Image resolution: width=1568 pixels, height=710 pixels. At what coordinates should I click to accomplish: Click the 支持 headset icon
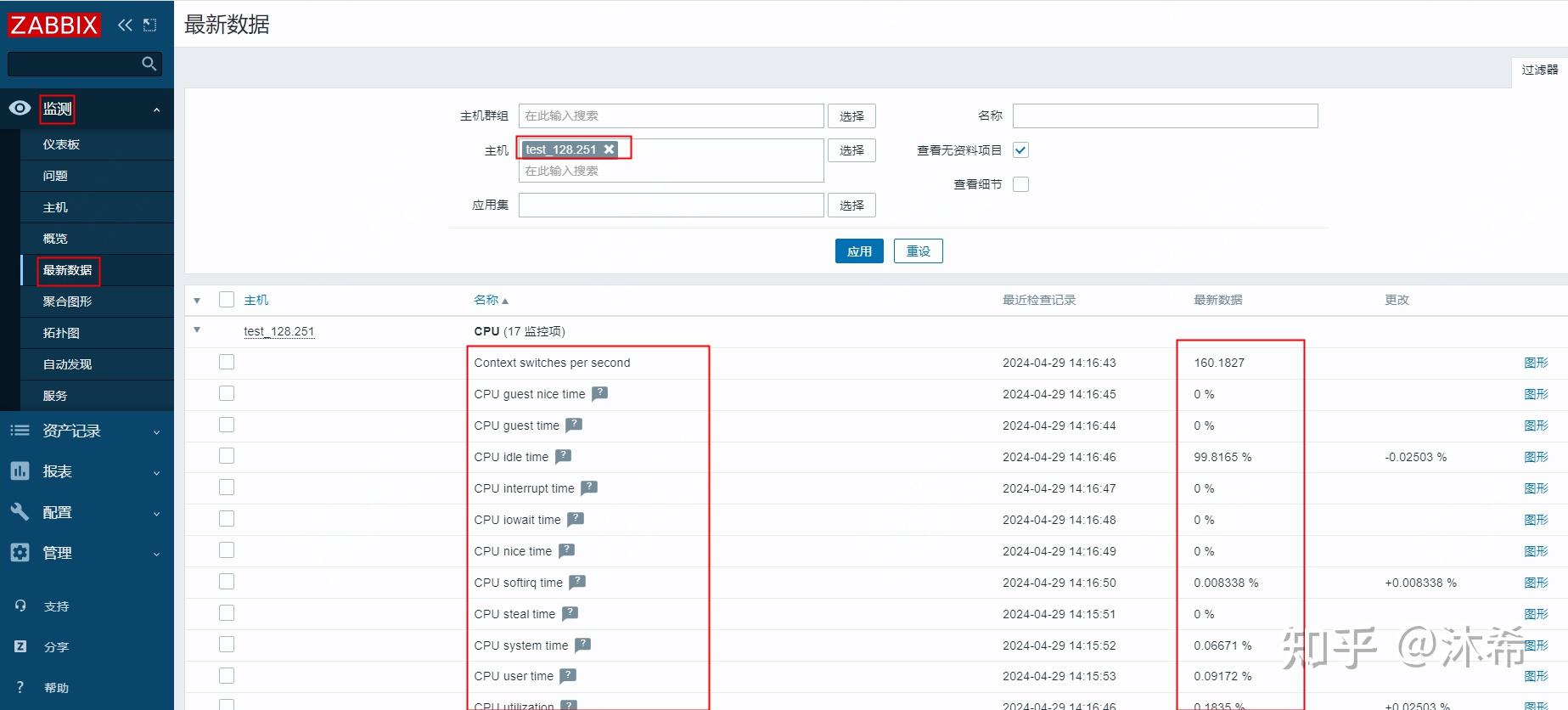pos(20,606)
